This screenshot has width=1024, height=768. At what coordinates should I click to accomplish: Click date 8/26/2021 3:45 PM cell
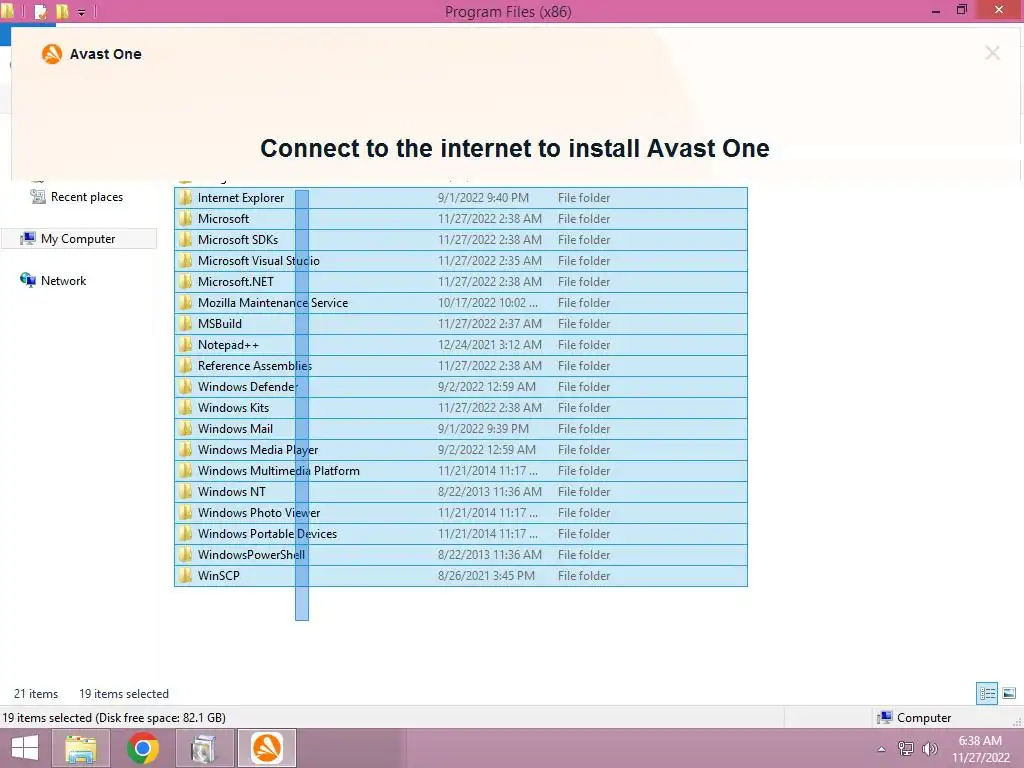coord(487,575)
